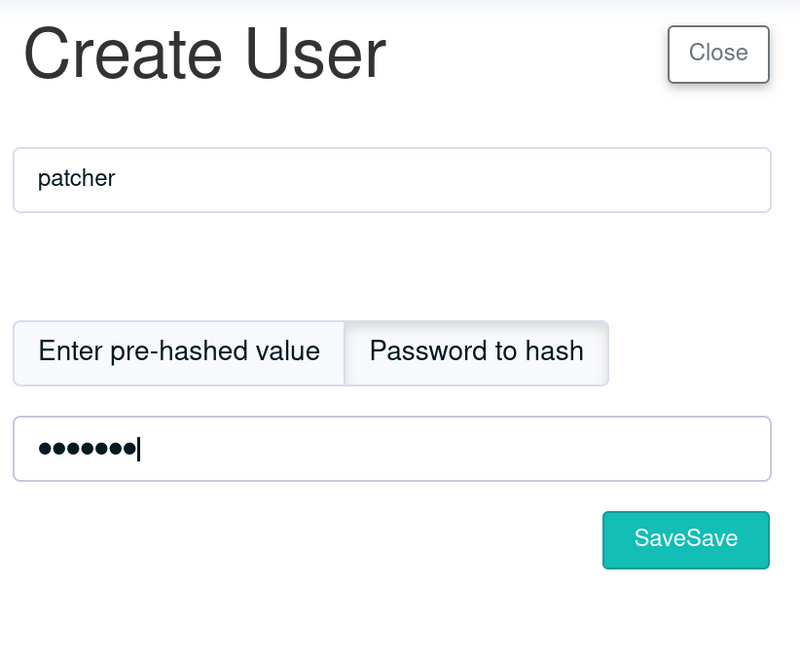Viewport: 800px width, 661px height.
Task: Pick the 'Password to hash' segment
Action: tap(477, 353)
